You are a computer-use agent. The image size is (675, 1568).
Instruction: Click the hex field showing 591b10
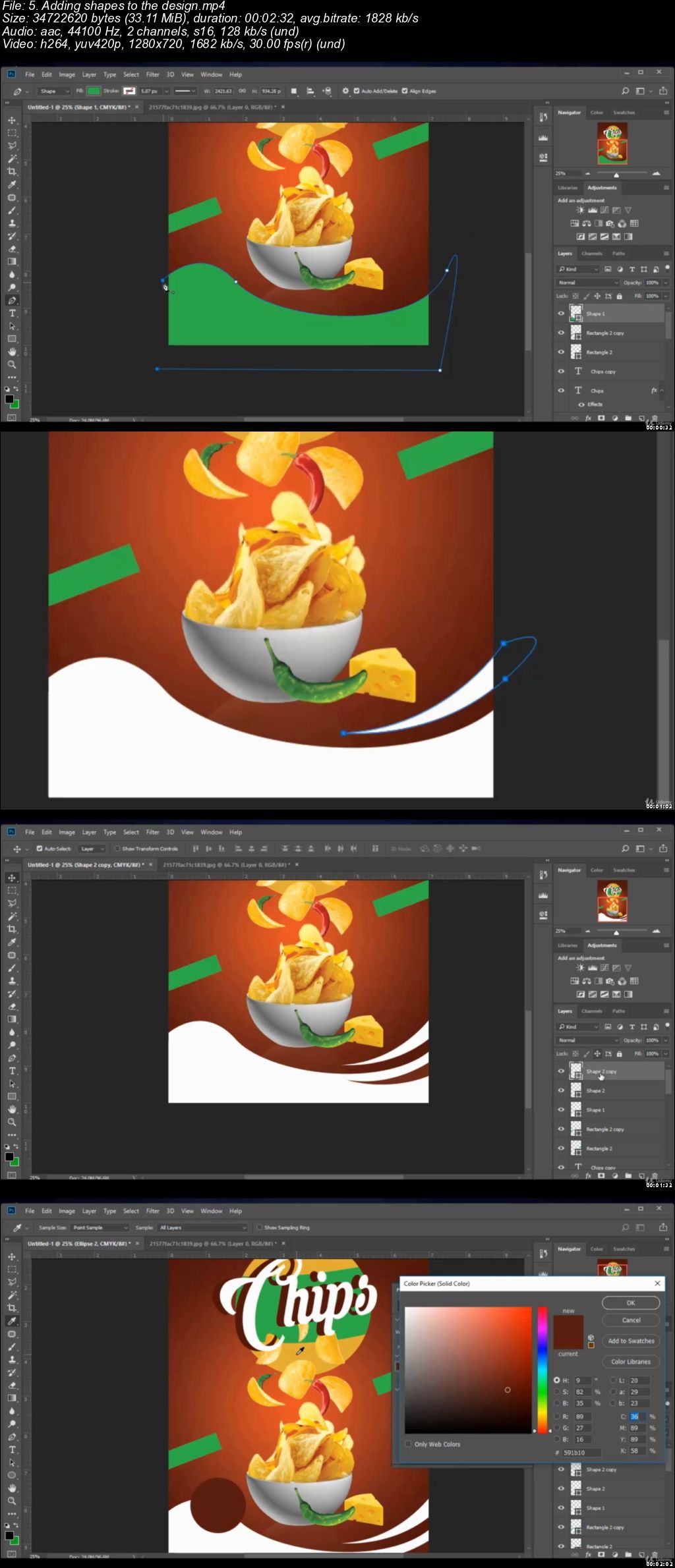click(581, 1453)
